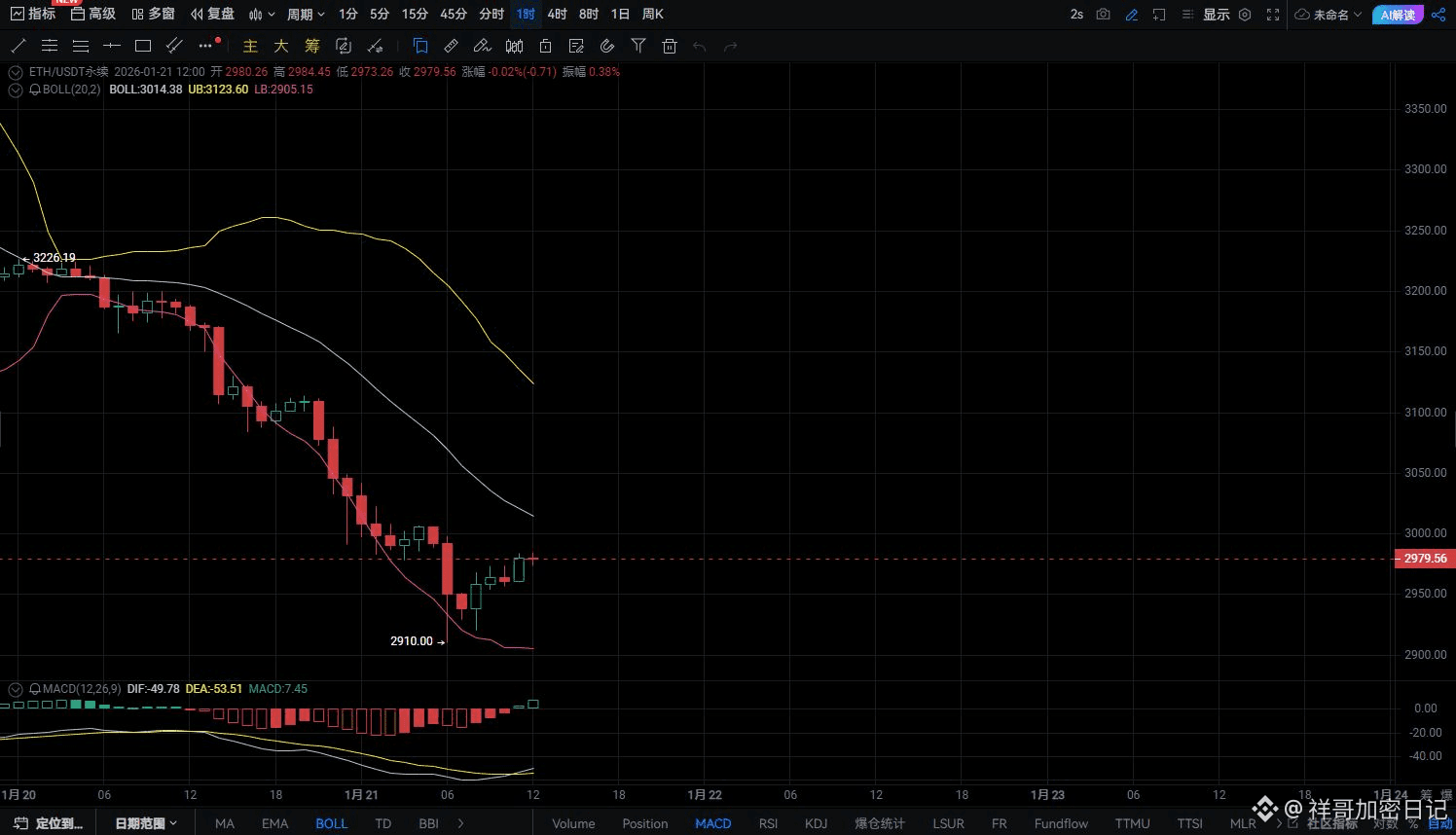Image resolution: width=1456 pixels, height=835 pixels.
Task: Open the 多窗 multi-window layout
Action: [153, 14]
